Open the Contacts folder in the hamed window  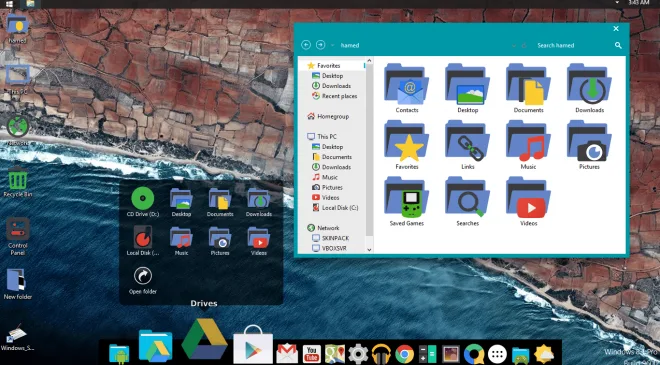(407, 88)
